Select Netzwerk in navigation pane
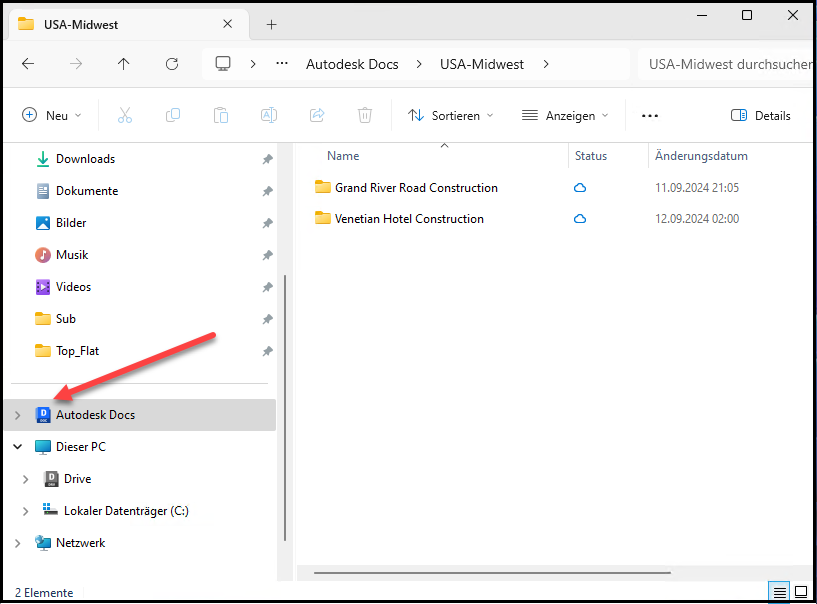817x604 pixels. (x=80, y=543)
